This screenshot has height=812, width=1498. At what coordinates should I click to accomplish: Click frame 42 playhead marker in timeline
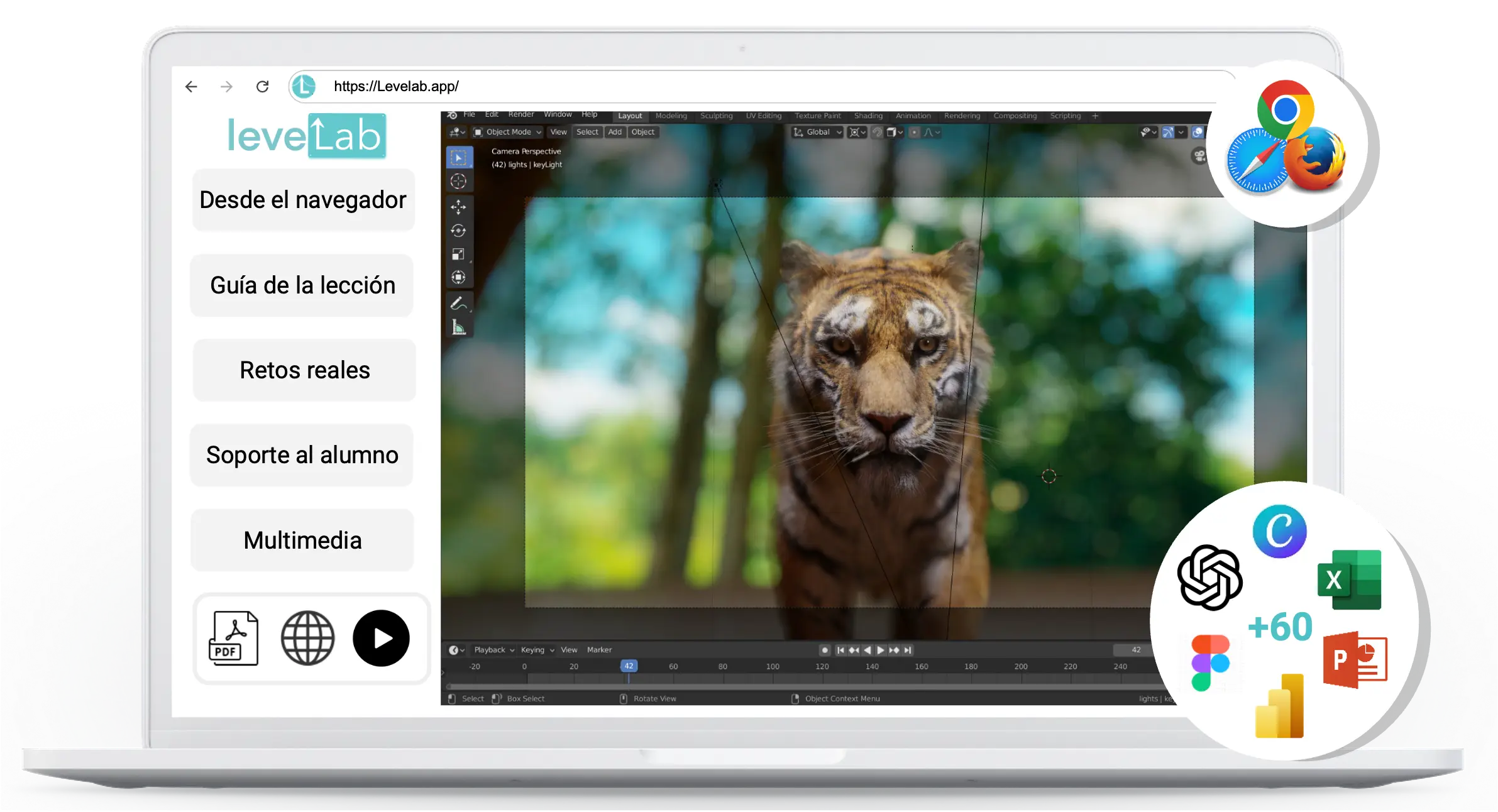[x=629, y=666]
